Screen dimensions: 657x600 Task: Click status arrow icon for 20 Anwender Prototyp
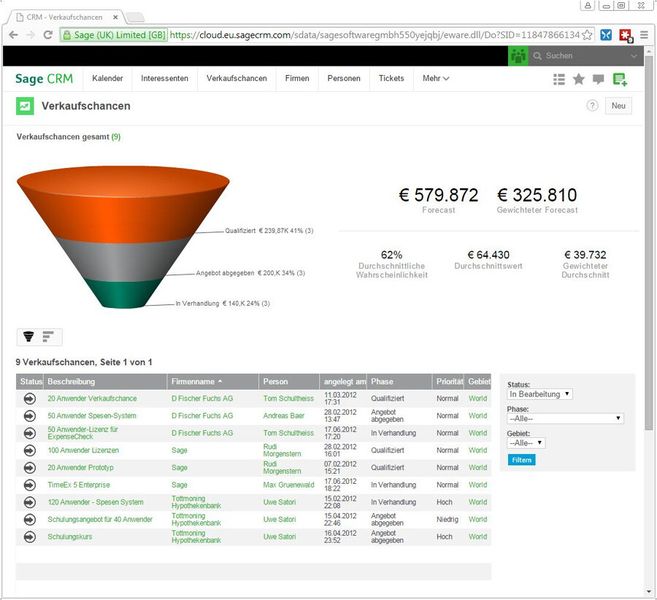click(x=30, y=468)
